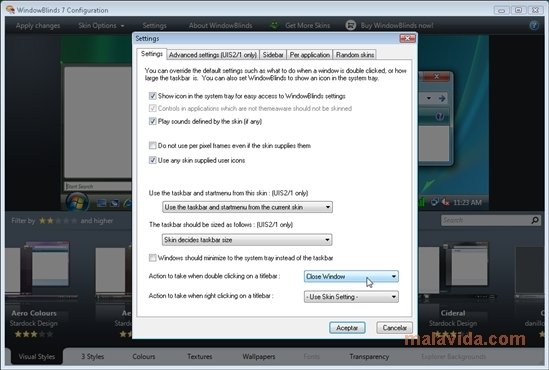This screenshot has width=549, height=370.
Task: Click muted volume icon in preview tray
Action: (445, 202)
